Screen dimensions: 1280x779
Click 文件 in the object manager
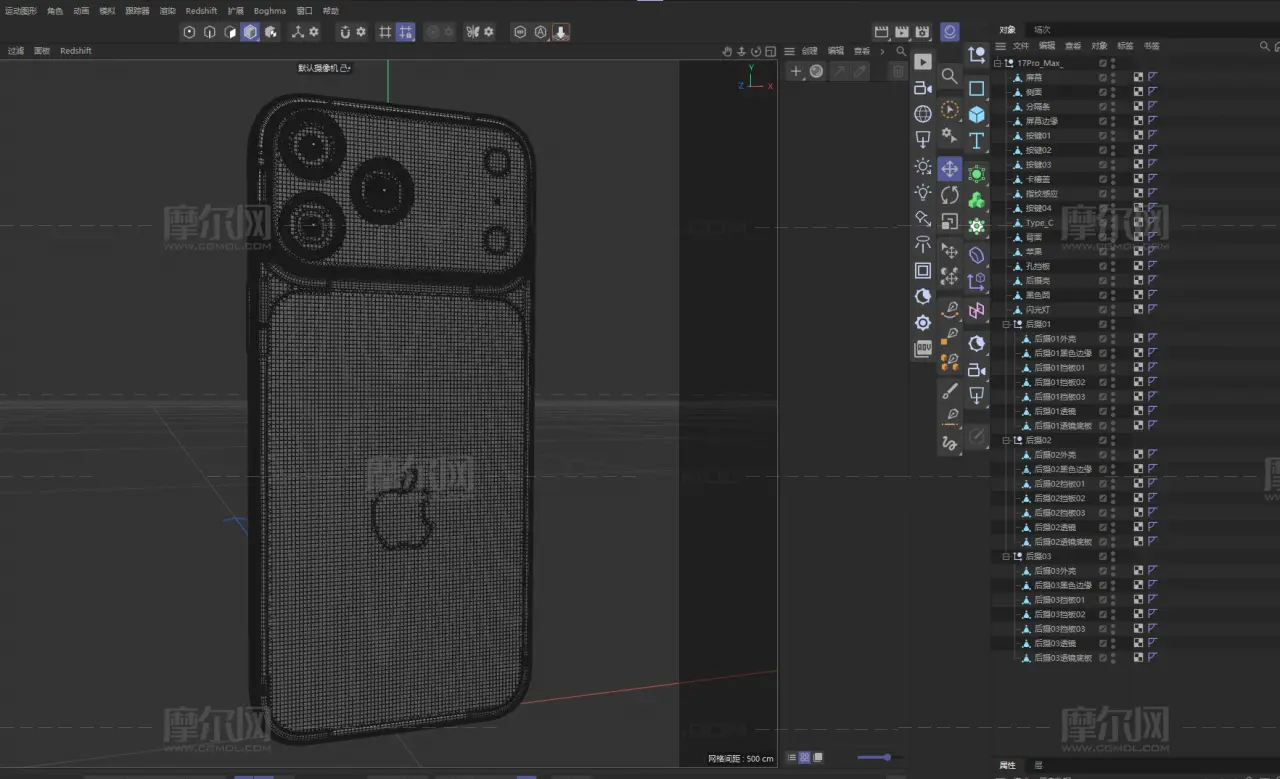(x=1020, y=46)
